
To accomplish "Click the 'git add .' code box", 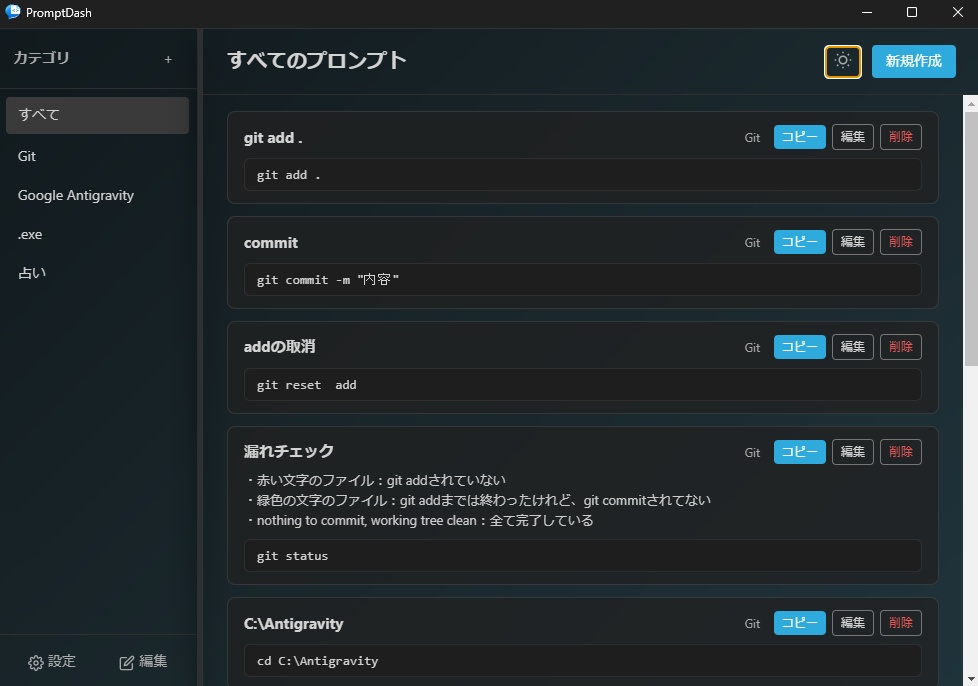I will click(x=583, y=175).
